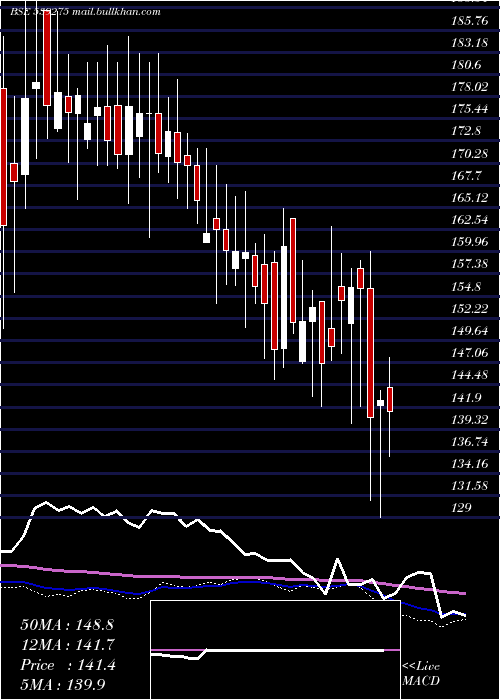Click the 178.02 price axis label

point(470,87)
